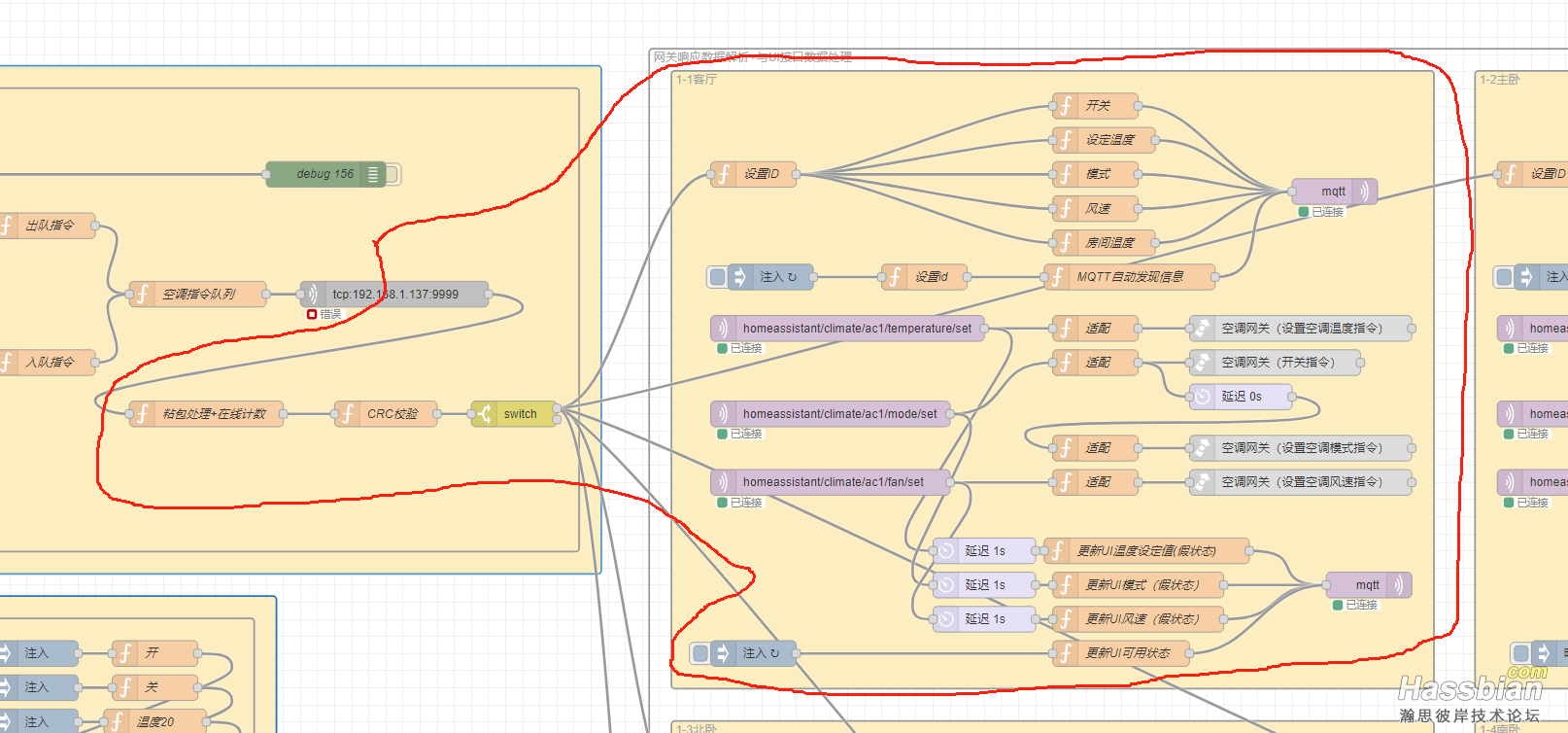Trigger inject button feeding 更新UI可用状态
The image size is (1568, 733).
(x=700, y=653)
